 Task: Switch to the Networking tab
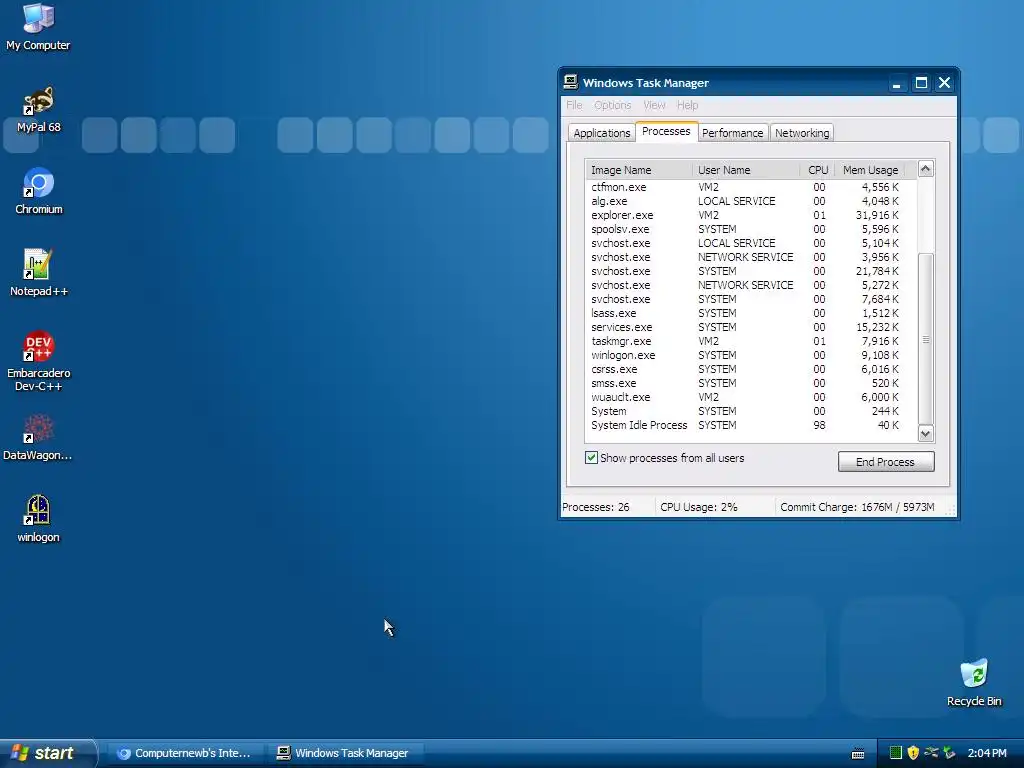(x=801, y=133)
